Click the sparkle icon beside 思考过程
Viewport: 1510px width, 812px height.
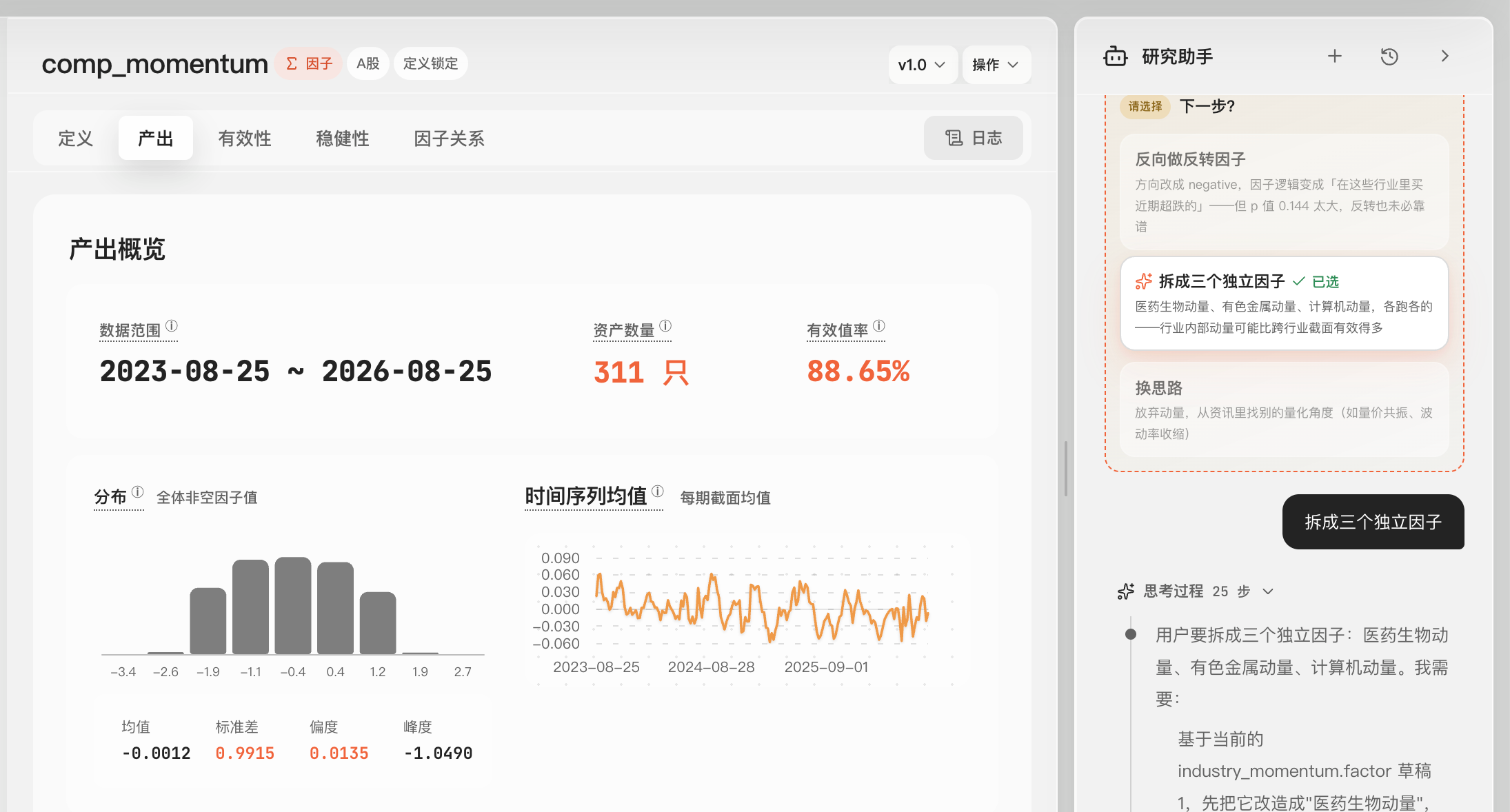[1126, 591]
